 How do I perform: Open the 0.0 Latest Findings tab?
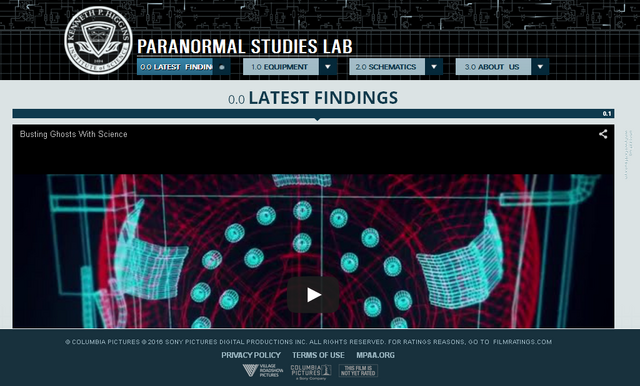pyautogui.click(x=175, y=67)
